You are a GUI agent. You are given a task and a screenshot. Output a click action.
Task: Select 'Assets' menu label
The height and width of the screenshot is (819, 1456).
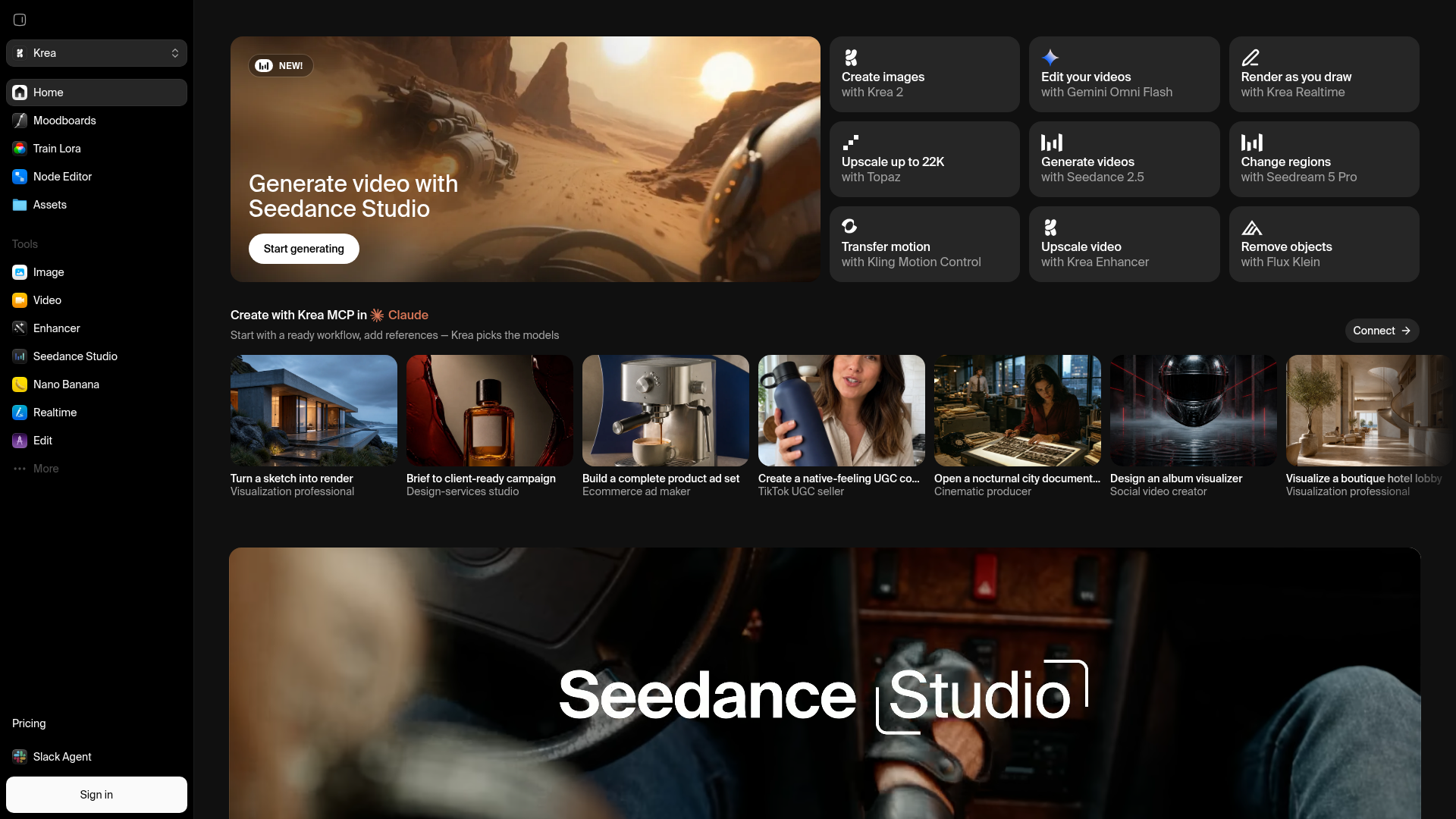pyautogui.click(x=50, y=205)
